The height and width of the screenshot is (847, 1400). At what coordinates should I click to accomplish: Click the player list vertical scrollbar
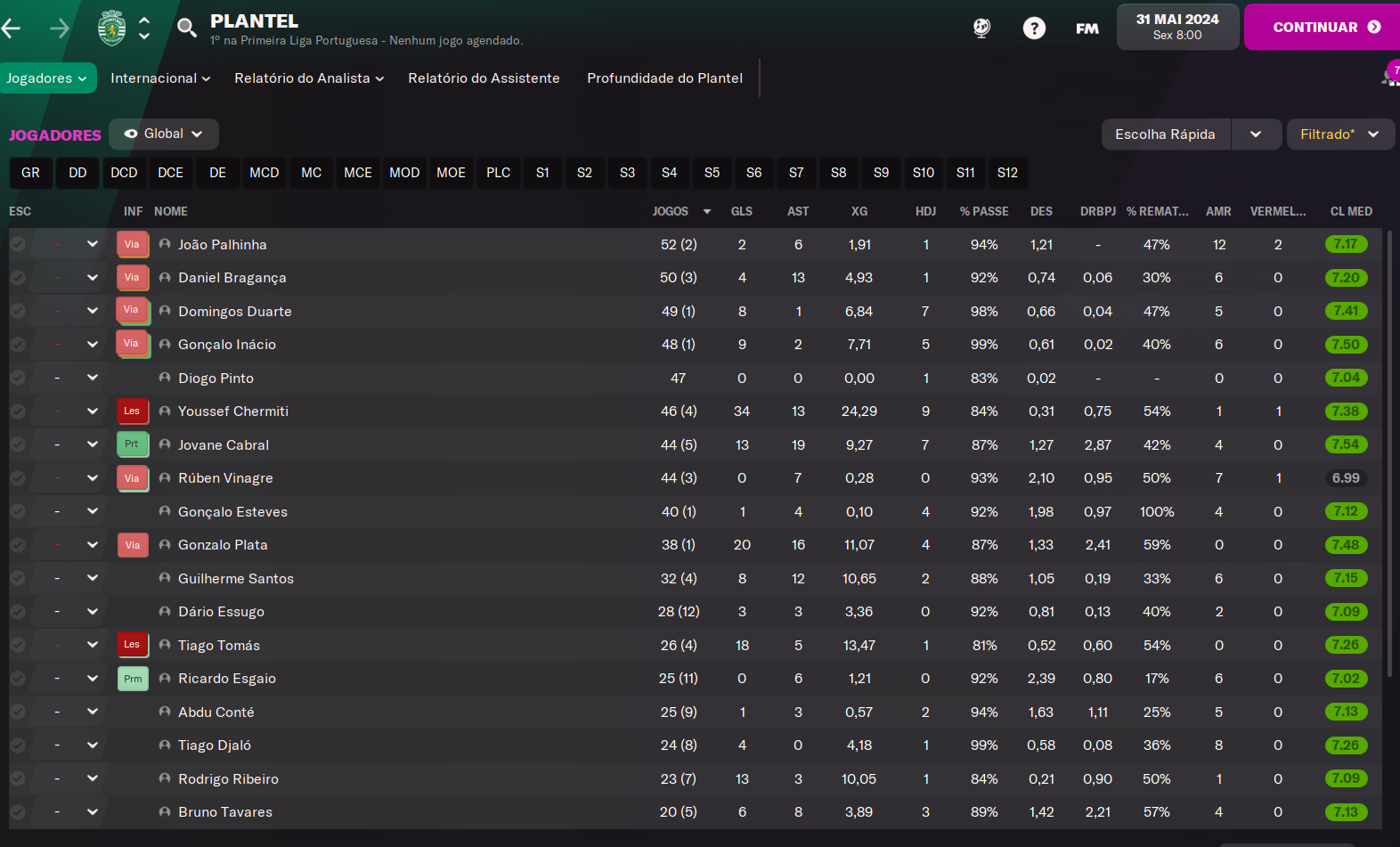pos(1390,454)
